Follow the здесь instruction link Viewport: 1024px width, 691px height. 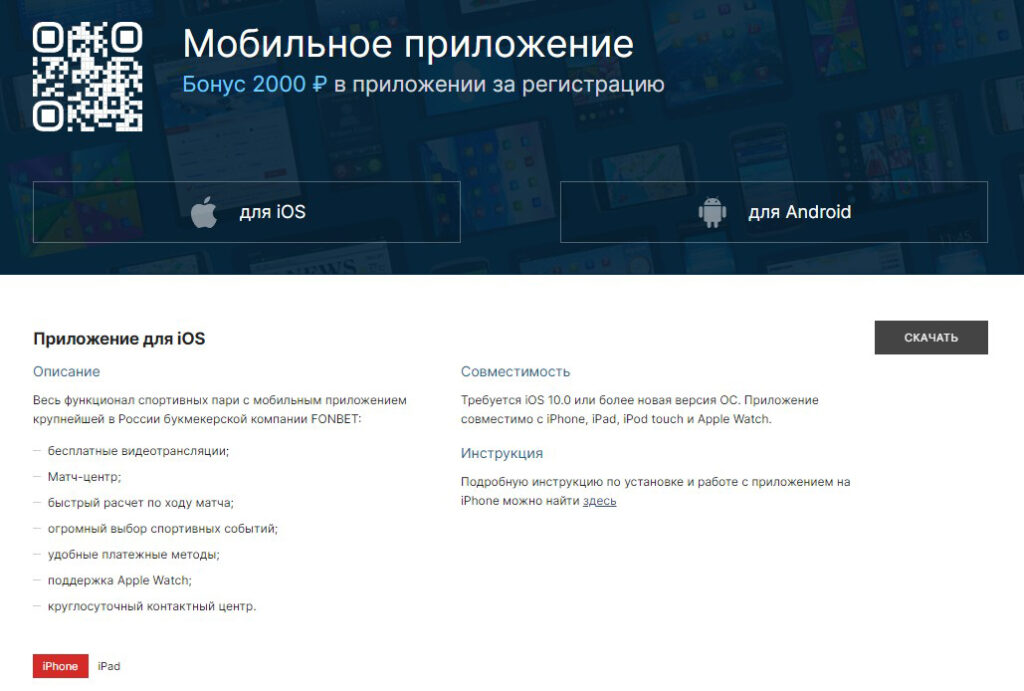coord(600,501)
